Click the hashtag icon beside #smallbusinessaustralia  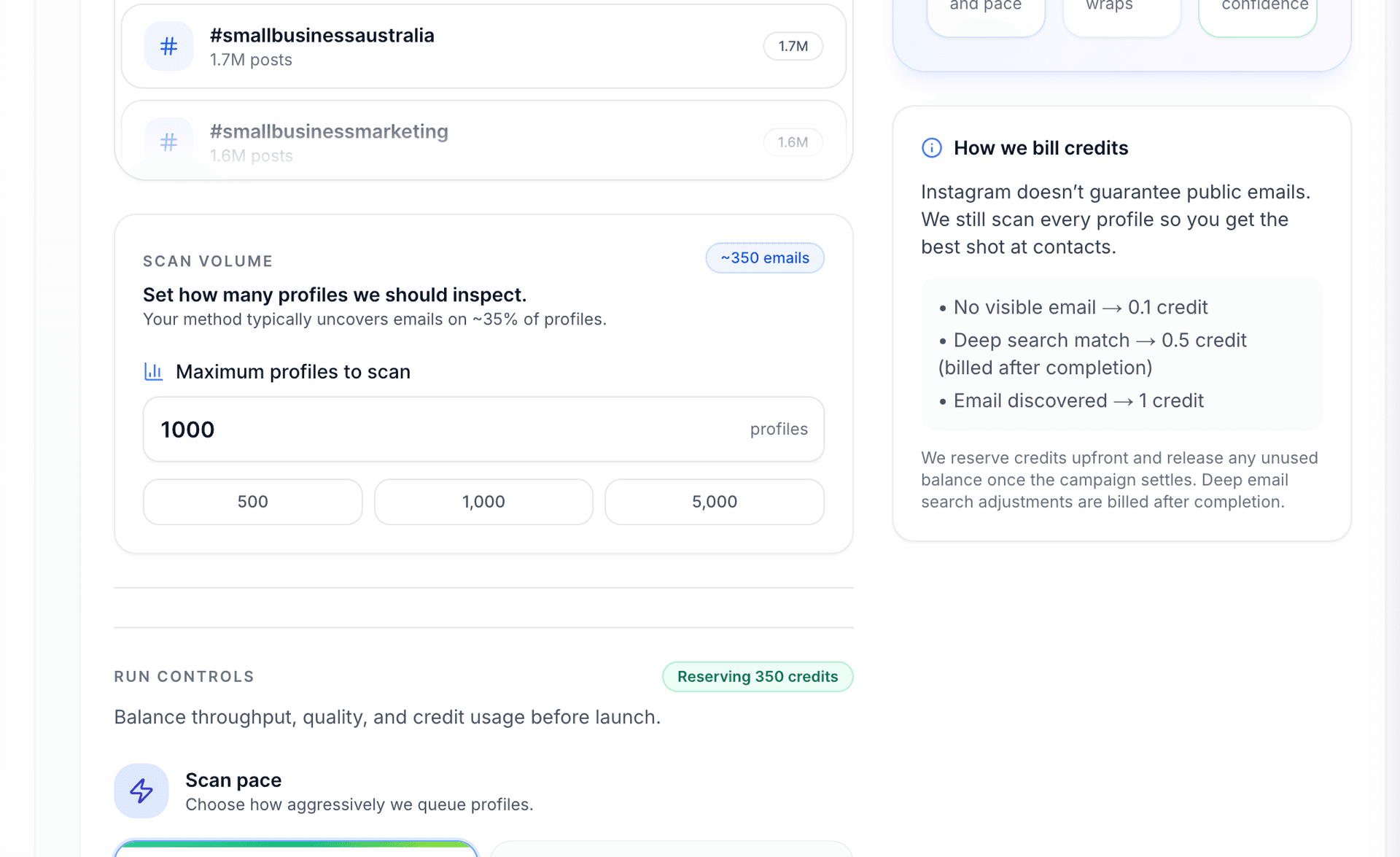click(168, 47)
